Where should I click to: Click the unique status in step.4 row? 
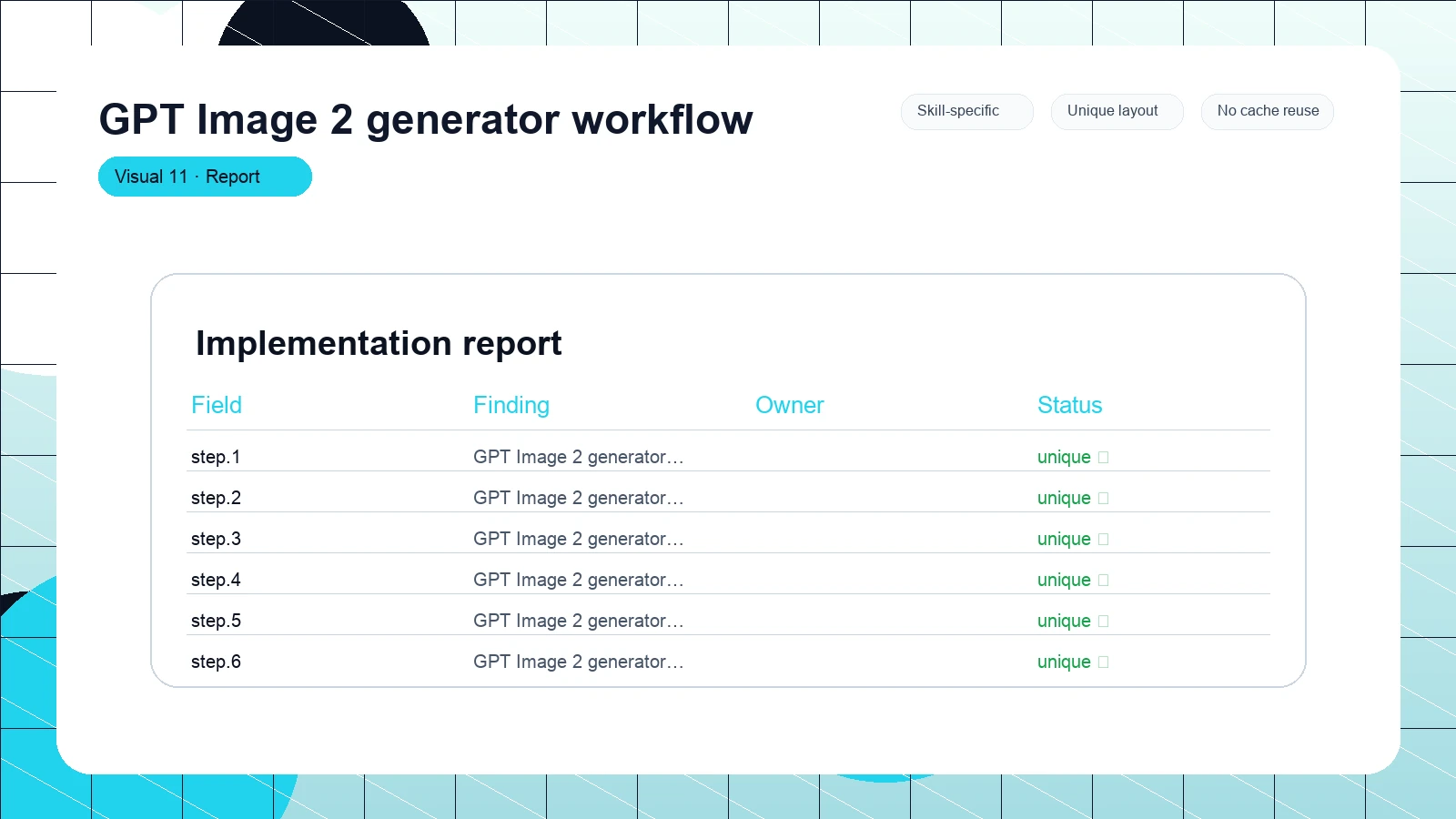click(1073, 580)
